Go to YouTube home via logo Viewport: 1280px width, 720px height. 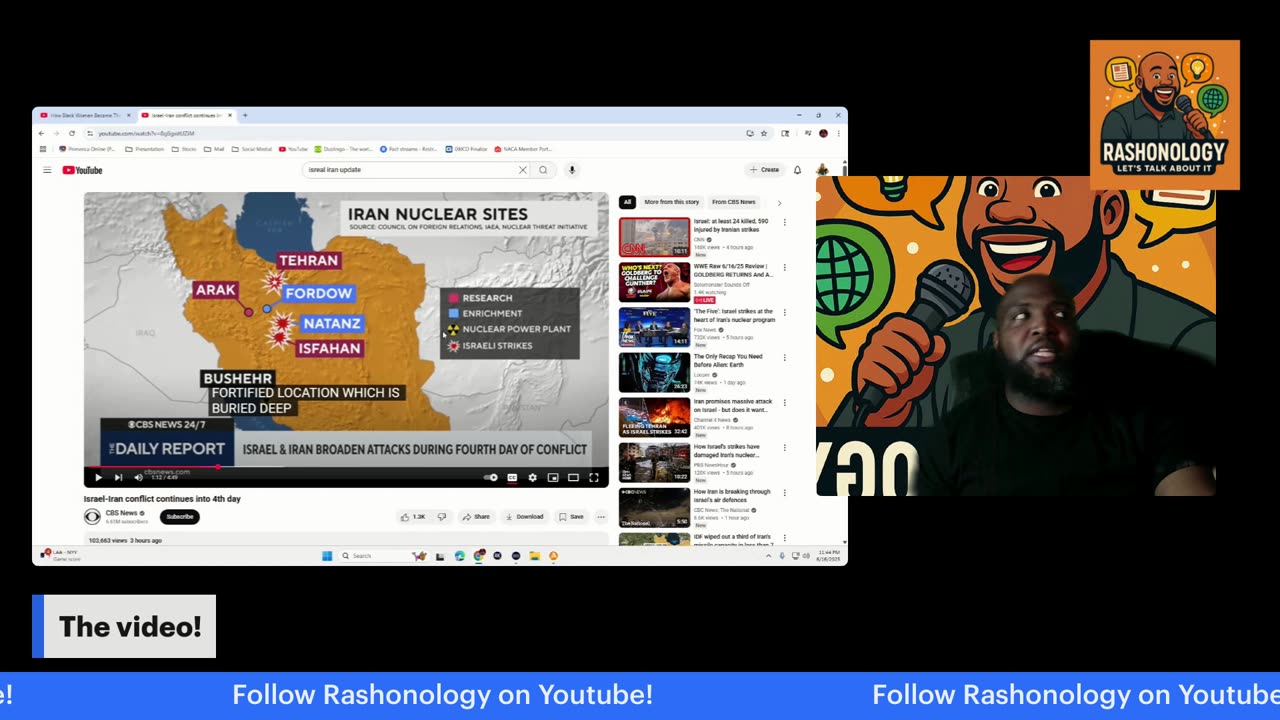point(82,170)
